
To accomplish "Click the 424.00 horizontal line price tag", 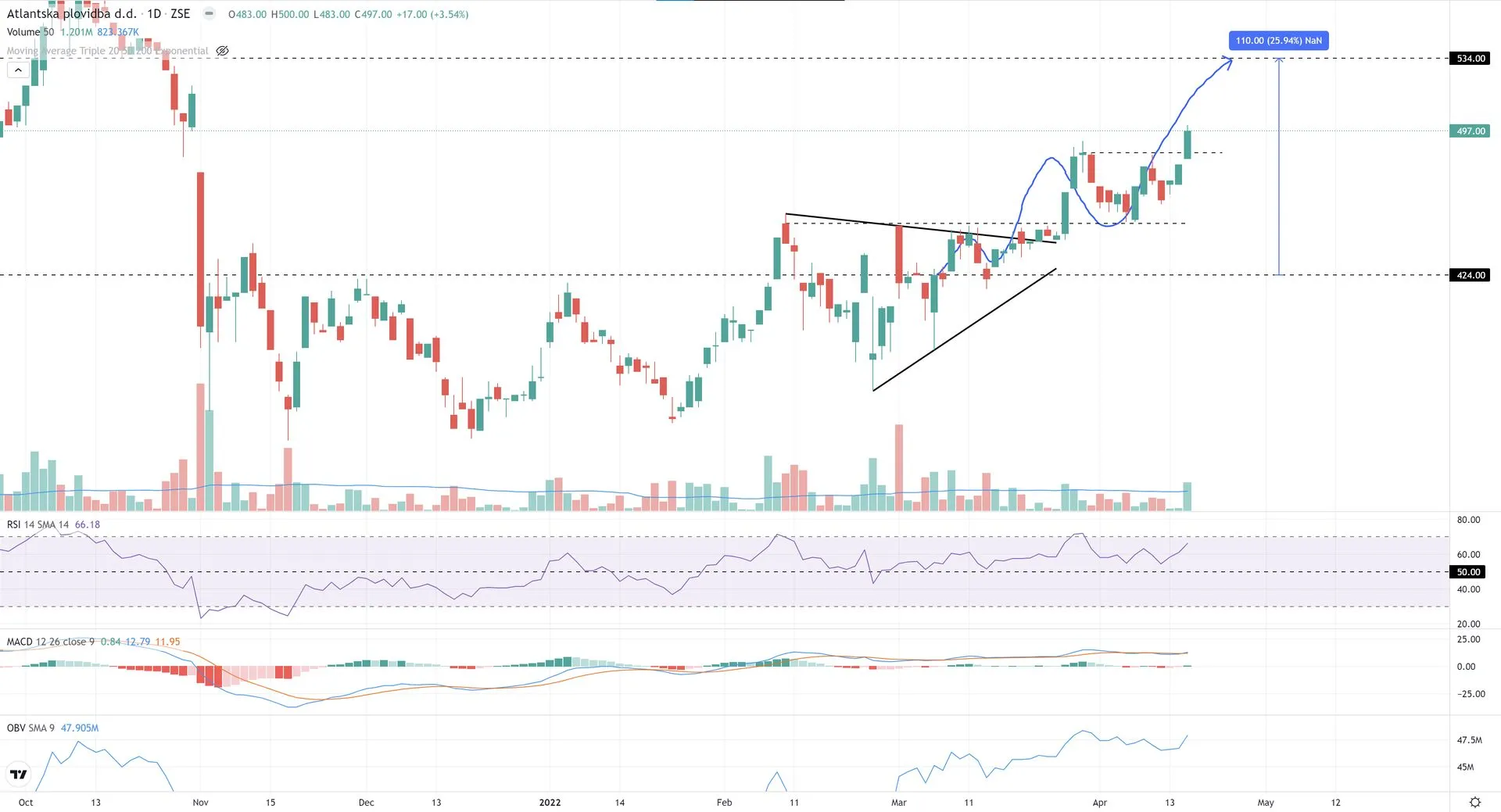I will [x=1470, y=275].
